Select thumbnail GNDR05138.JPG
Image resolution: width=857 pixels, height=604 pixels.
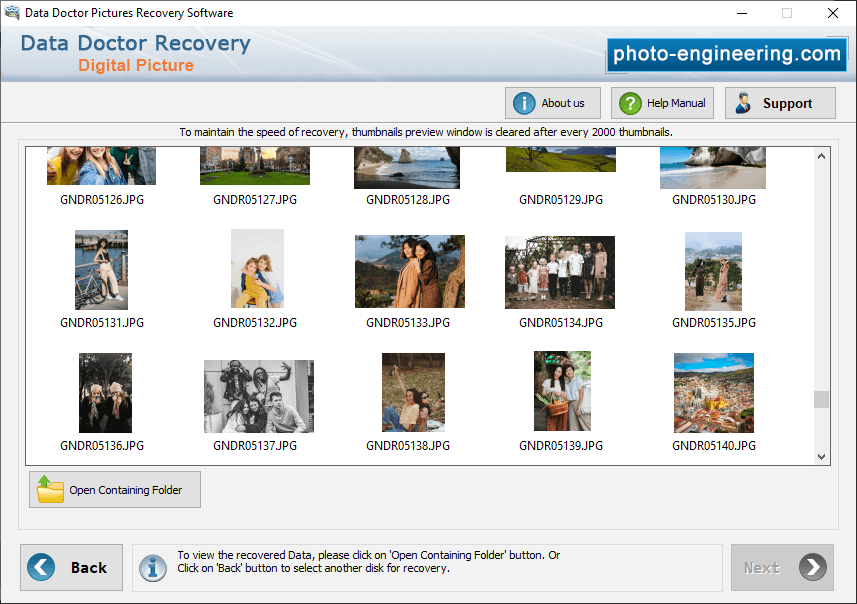coord(413,392)
